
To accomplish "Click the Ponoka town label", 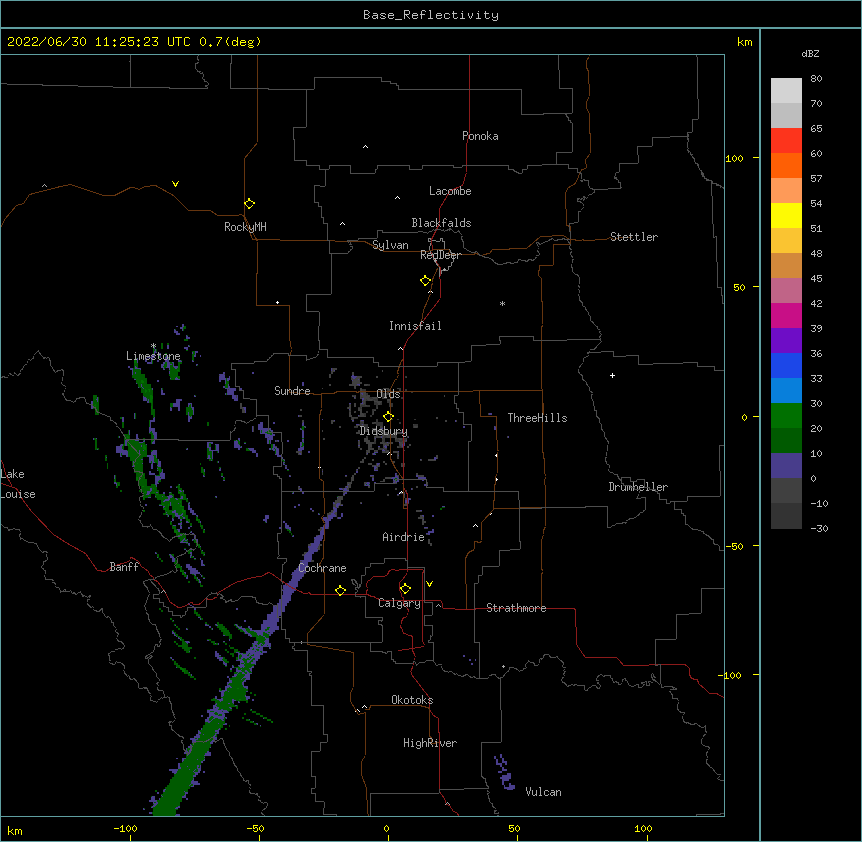I will click(480, 136).
